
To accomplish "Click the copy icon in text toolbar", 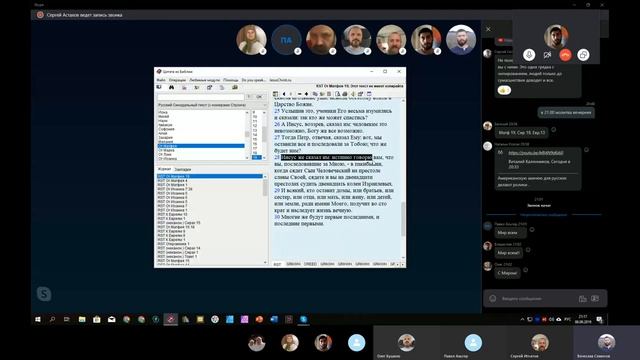I will coord(315,94).
